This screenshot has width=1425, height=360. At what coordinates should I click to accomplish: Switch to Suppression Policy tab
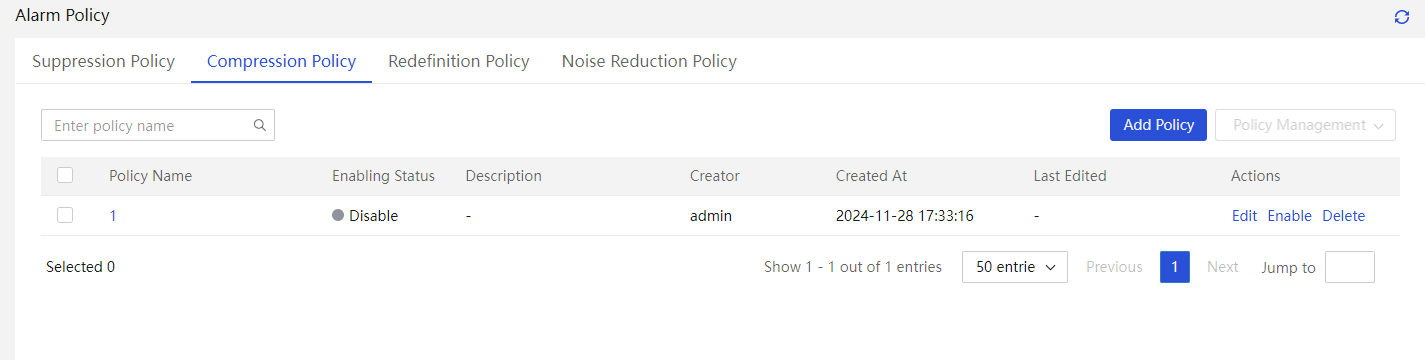click(103, 61)
